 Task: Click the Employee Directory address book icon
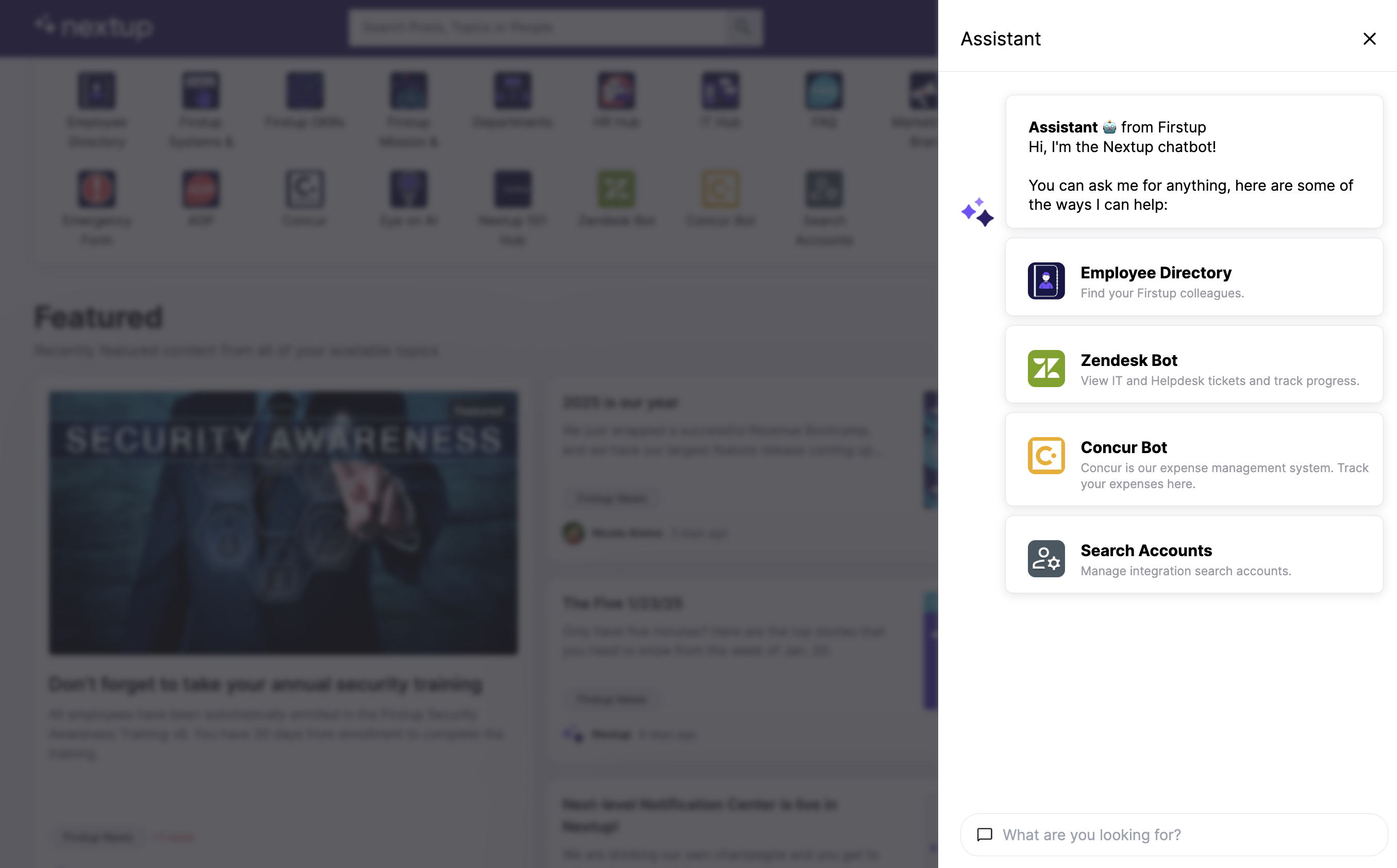point(1046,281)
